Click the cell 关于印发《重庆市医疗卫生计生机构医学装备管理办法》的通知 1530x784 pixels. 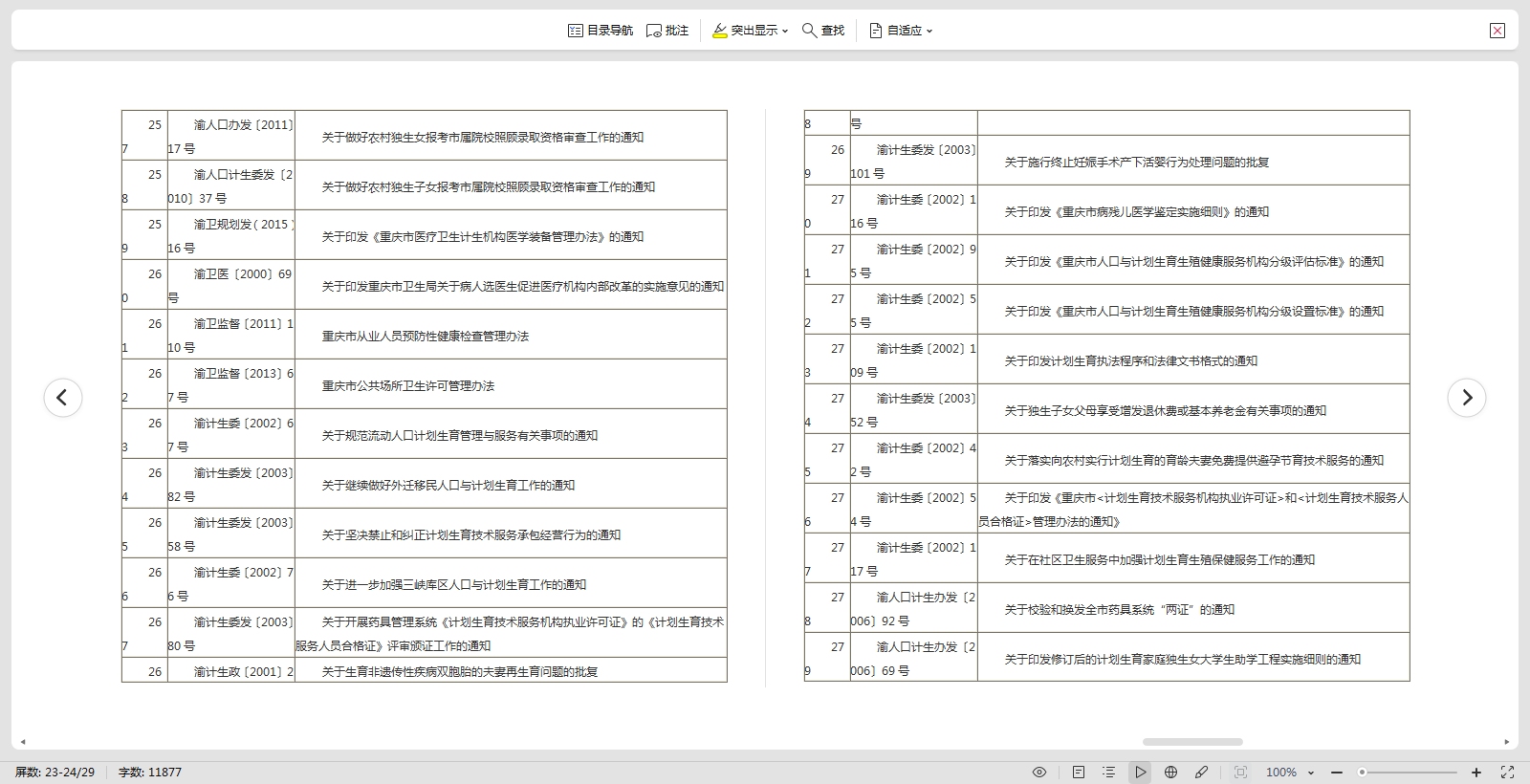(x=511, y=235)
